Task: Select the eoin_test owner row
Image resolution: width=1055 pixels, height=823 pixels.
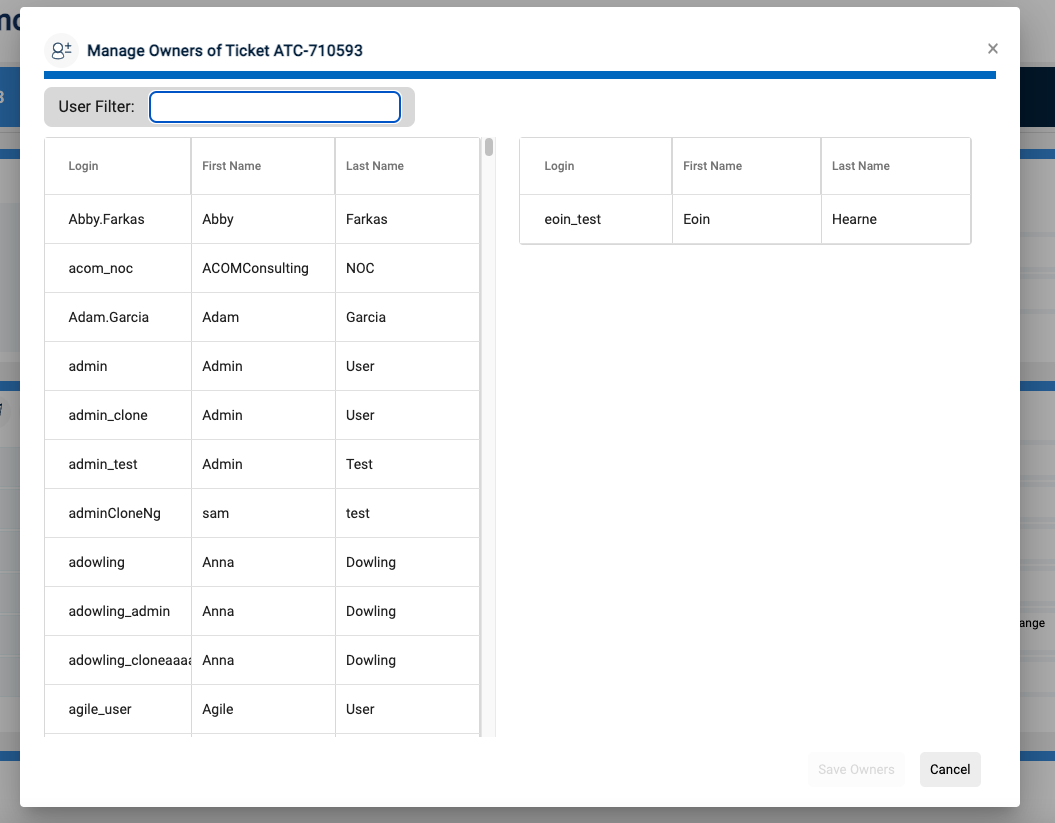Action: click(573, 219)
